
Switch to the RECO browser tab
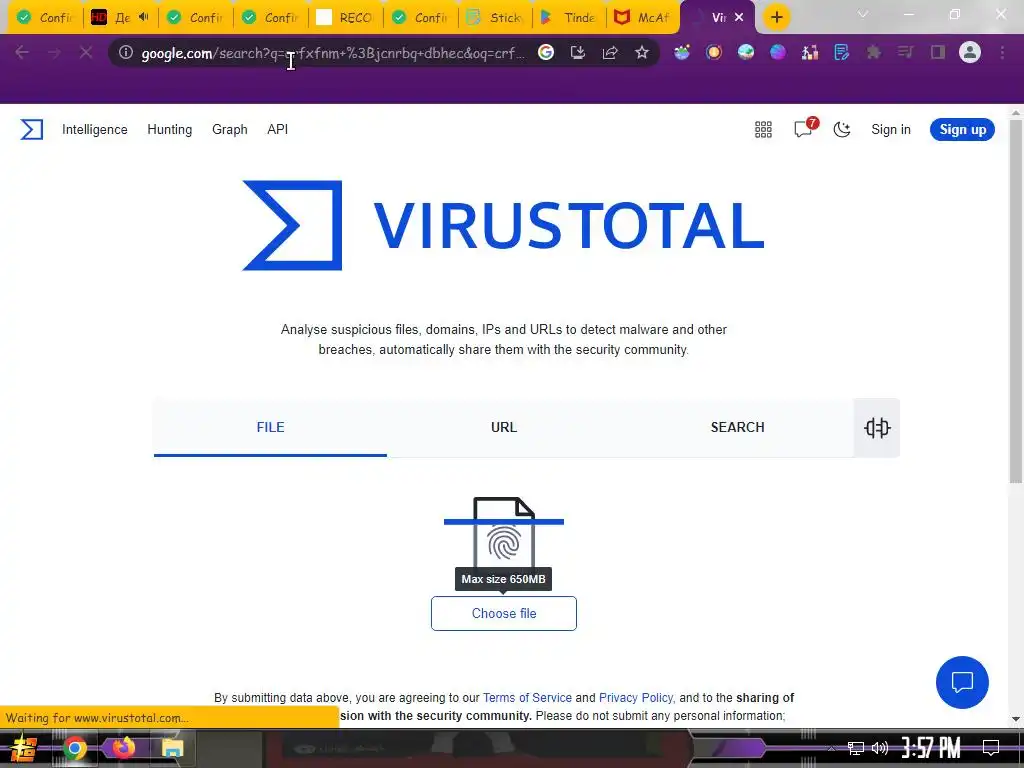pos(345,18)
